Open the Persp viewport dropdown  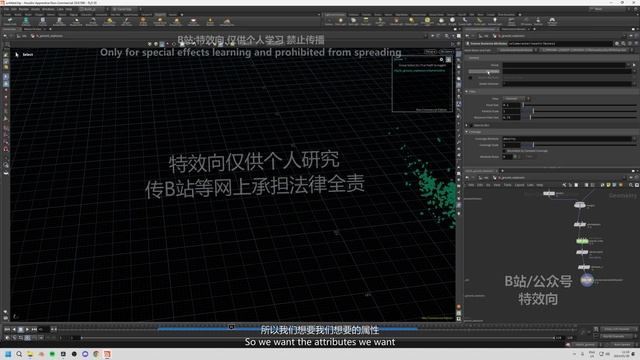(430, 52)
